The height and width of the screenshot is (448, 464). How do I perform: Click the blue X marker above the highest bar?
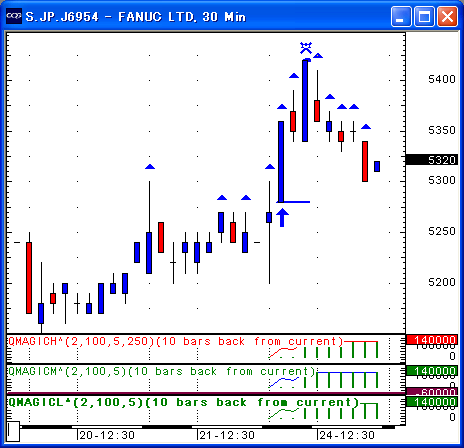click(x=306, y=48)
